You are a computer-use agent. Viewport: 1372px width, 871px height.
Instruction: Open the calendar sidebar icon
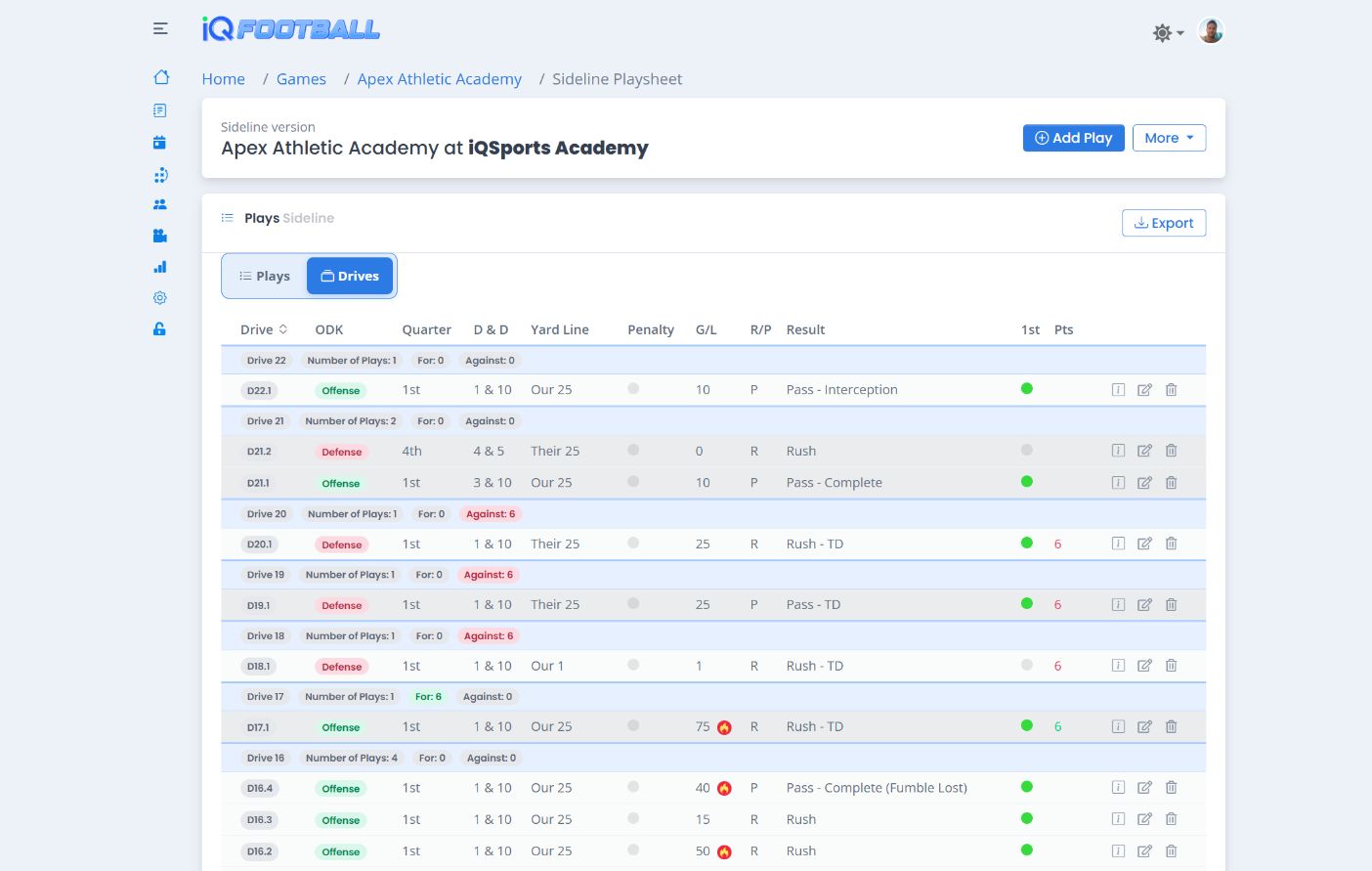[159, 143]
